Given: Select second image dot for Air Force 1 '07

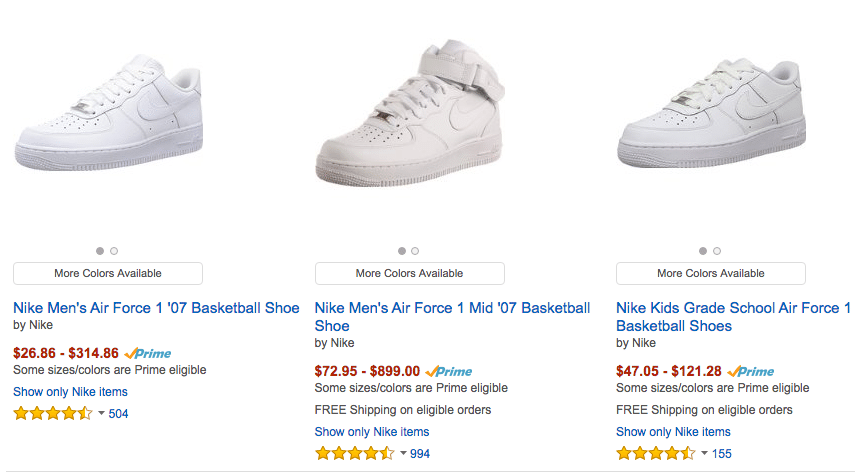Looking at the screenshot, I should (114, 251).
